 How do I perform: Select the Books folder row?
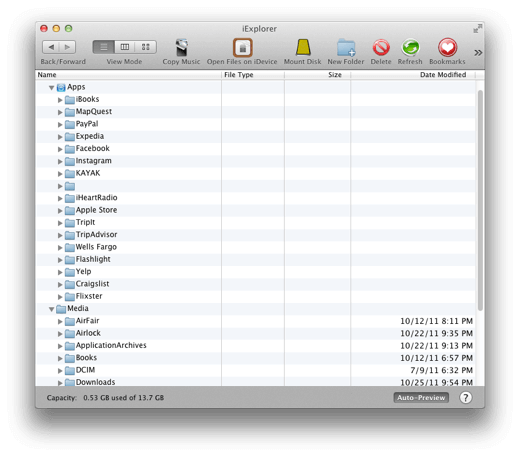click(256, 358)
